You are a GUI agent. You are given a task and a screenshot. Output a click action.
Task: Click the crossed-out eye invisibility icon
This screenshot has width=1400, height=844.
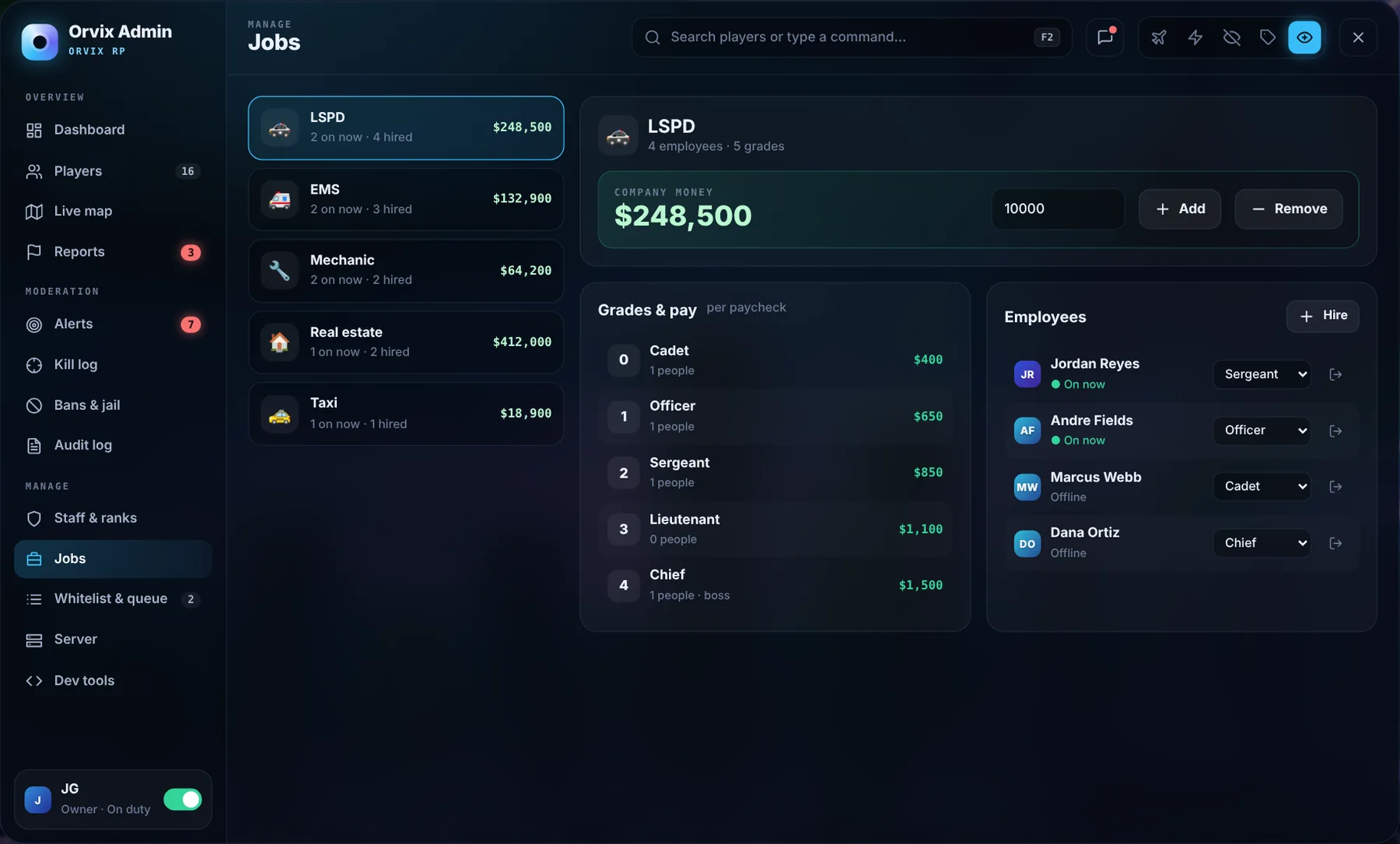pyautogui.click(x=1231, y=37)
